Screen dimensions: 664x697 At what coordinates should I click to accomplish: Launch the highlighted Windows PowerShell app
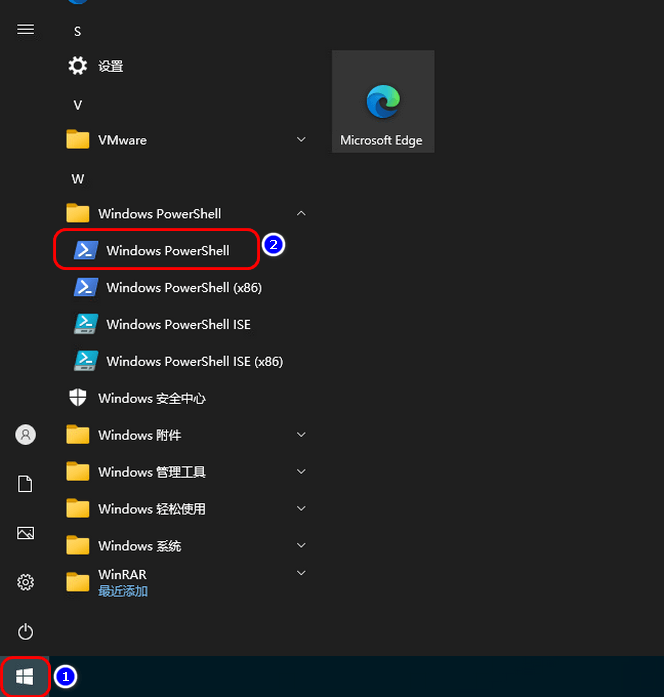tap(167, 250)
